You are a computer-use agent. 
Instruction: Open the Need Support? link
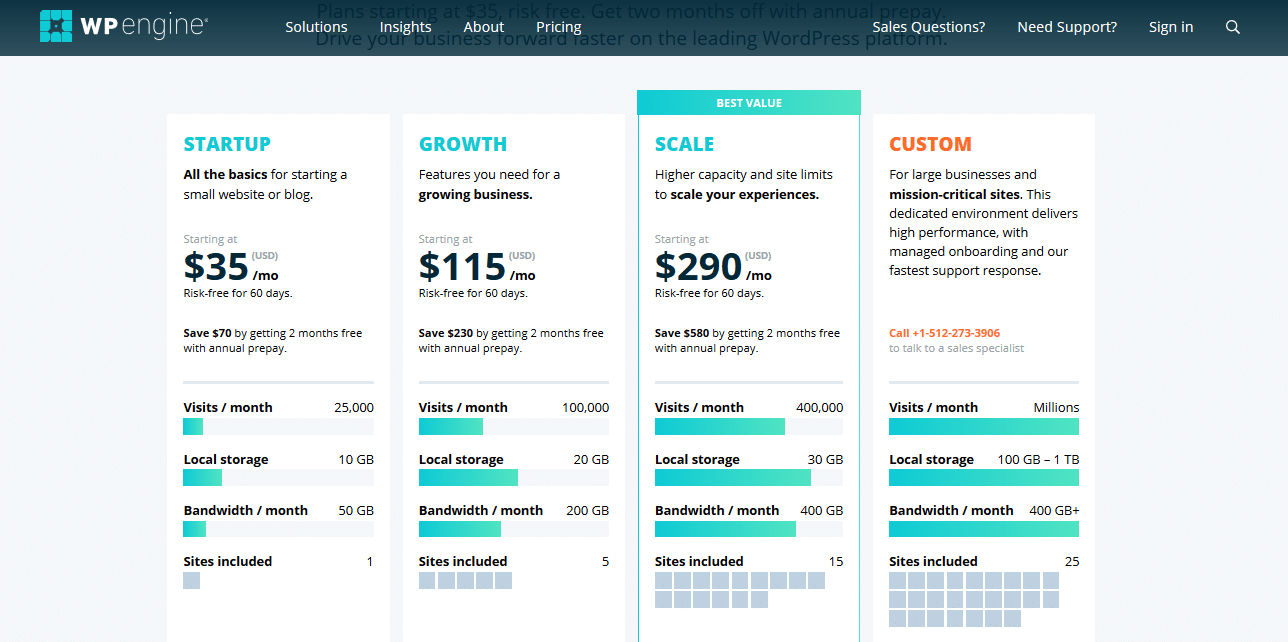pyautogui.click(x=1067, y=27)
